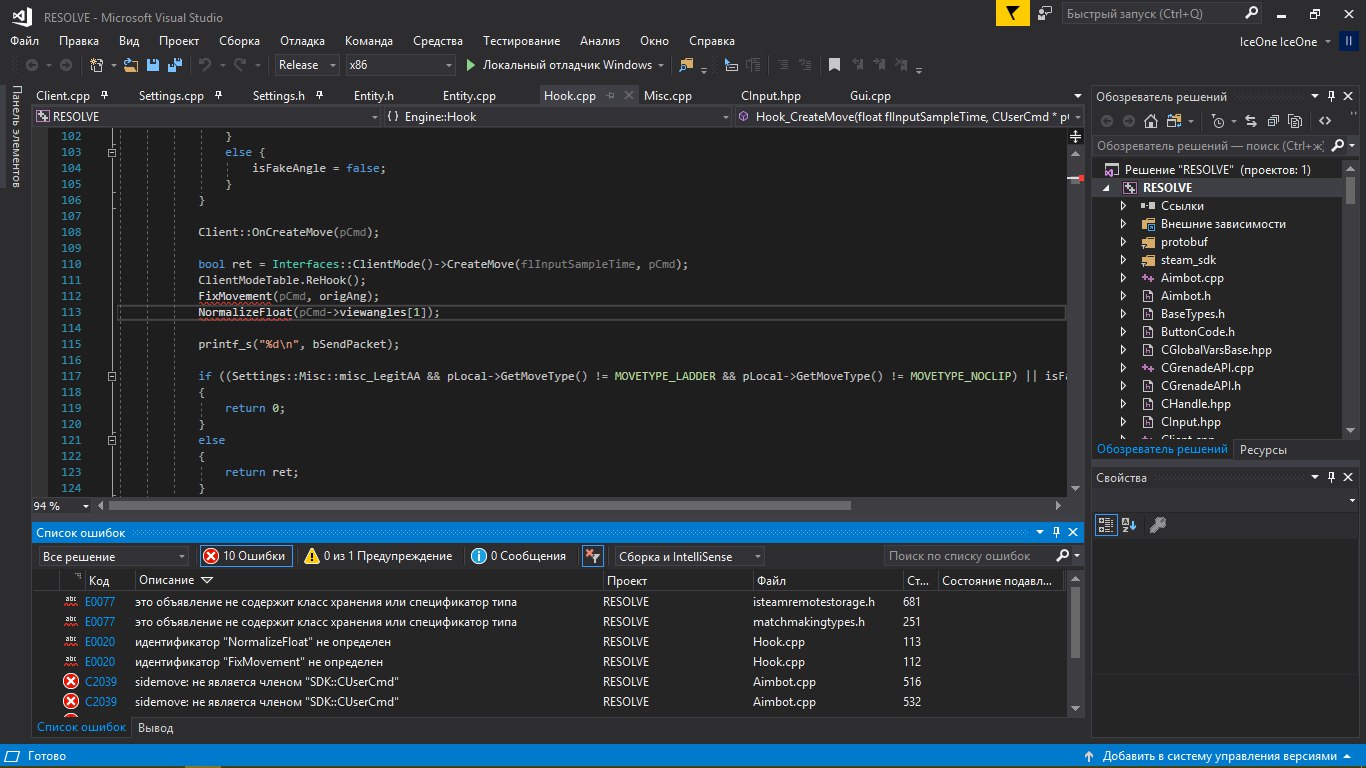Toggle the 10 Ошибки errors filter

click(246, 556)
